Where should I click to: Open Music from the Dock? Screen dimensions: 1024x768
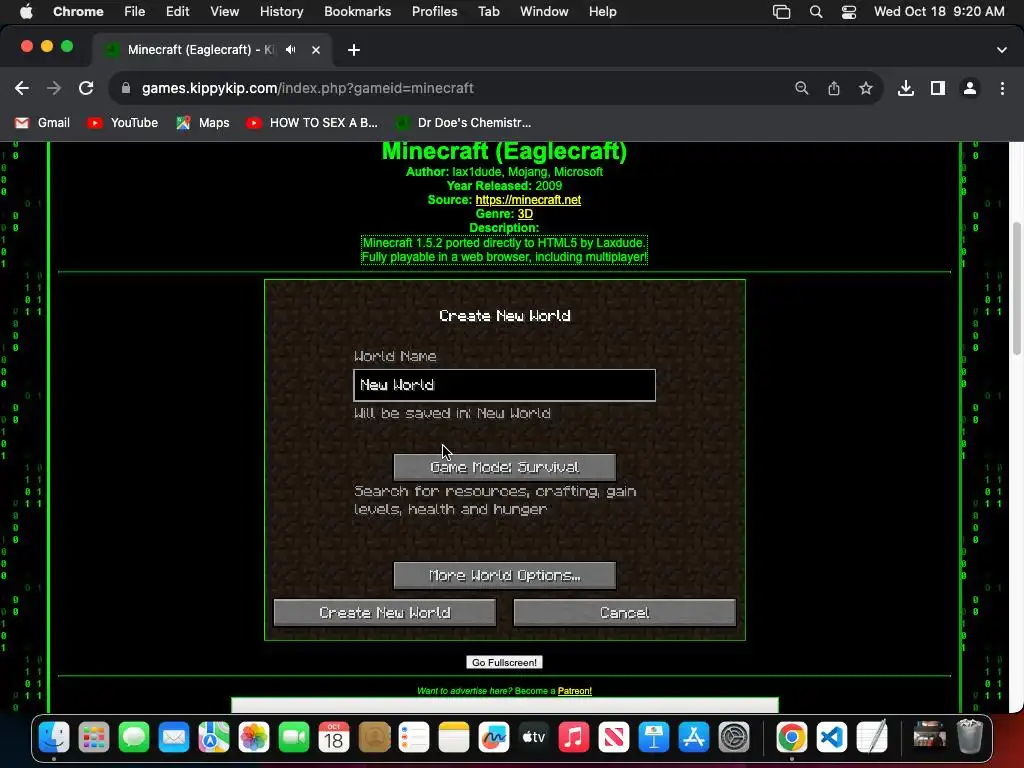pos(573,737)
